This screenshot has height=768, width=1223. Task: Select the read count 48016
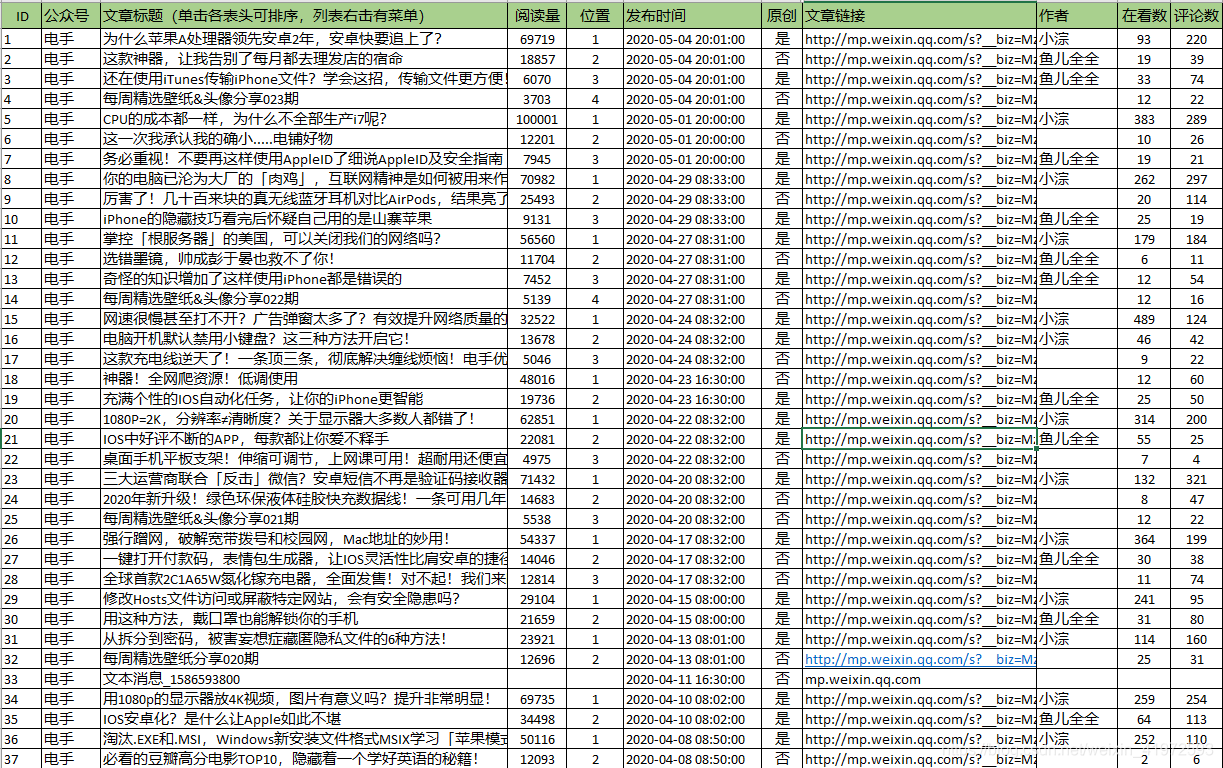[x=538, y=379]
